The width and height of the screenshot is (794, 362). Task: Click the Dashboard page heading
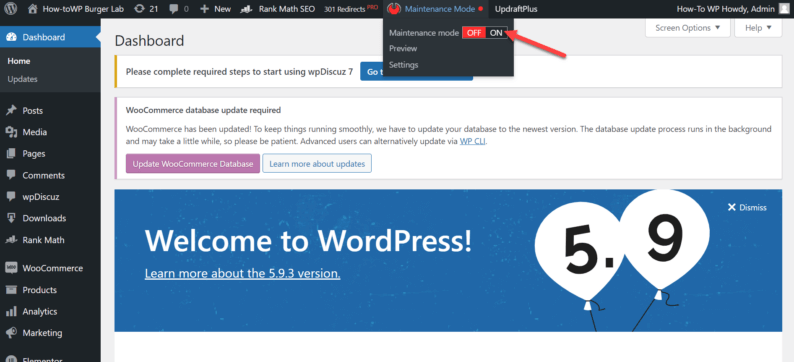(x=149, y=41)
